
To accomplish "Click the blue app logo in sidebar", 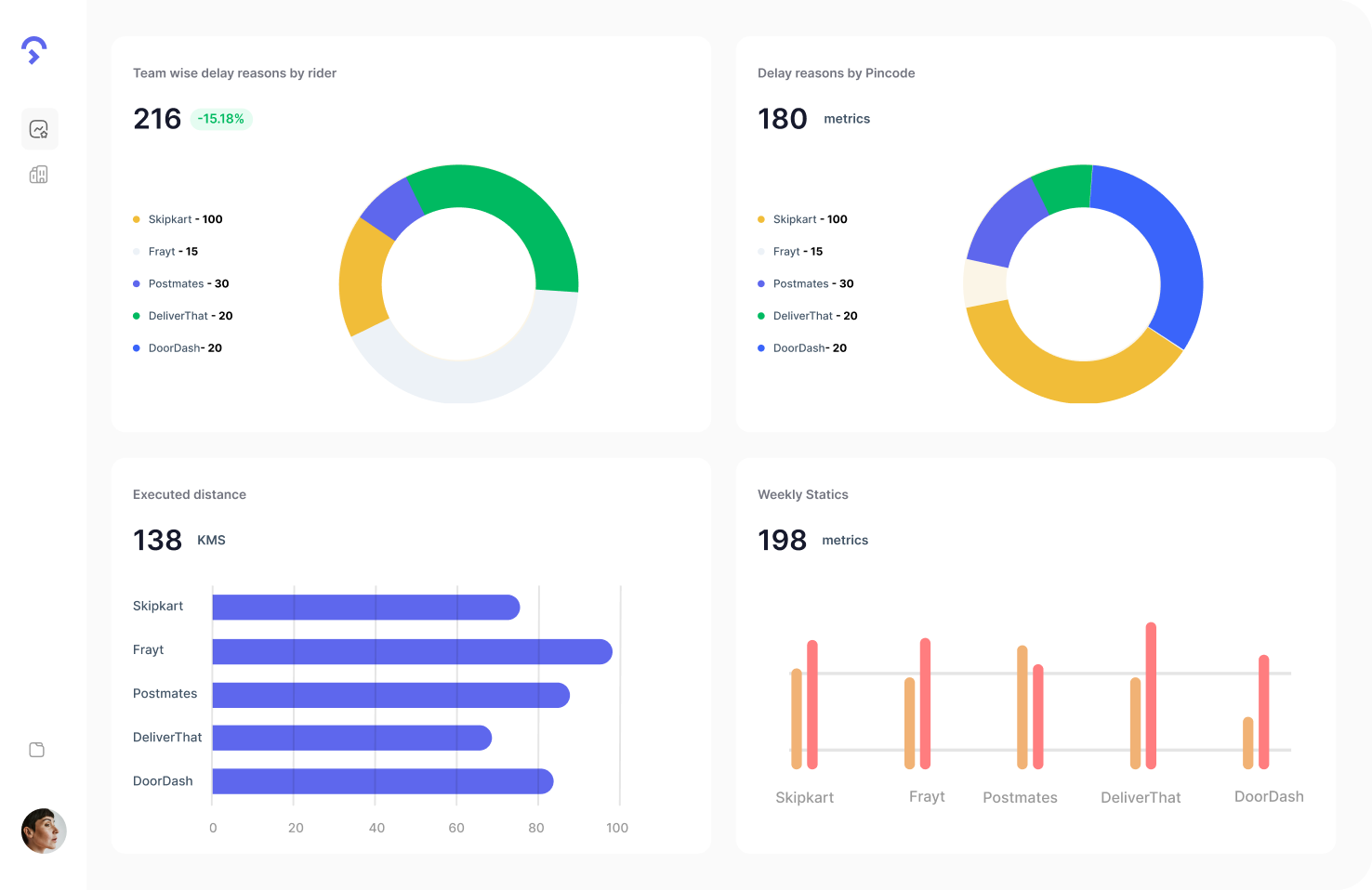I will (x=34, y=51).
